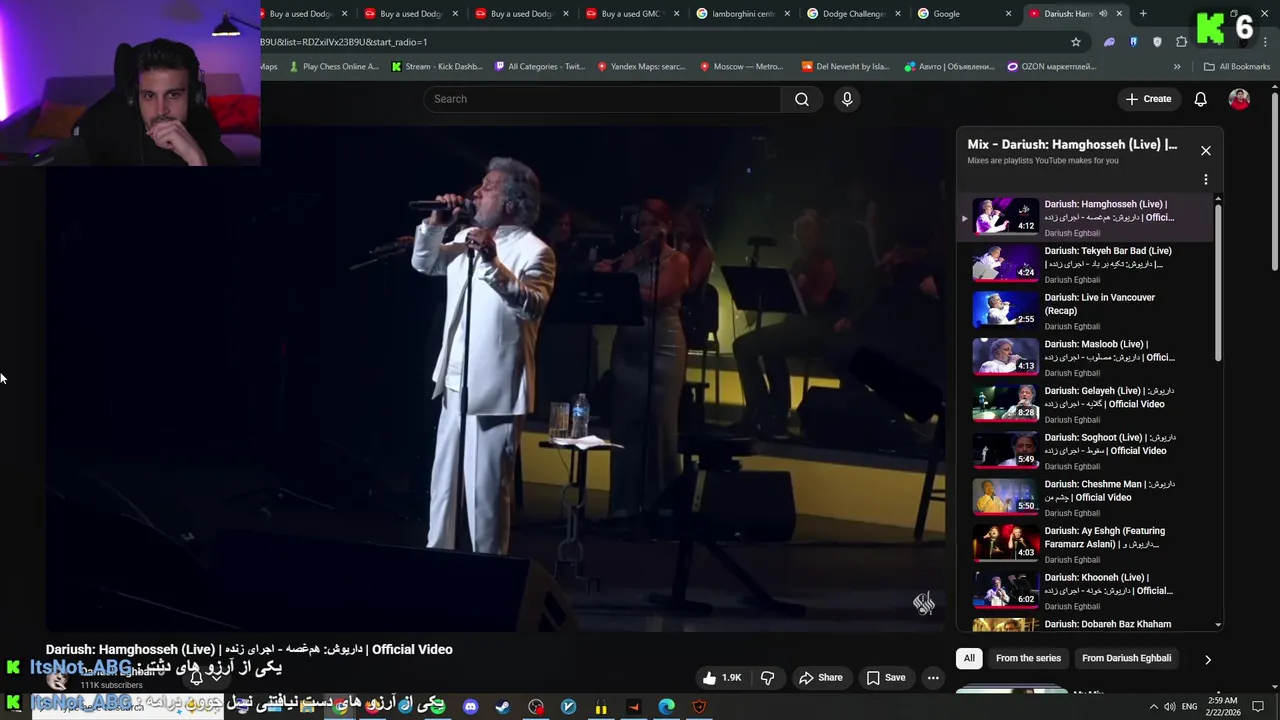1280x720 pixels.
Task: Select the From the series chip
Action: click(1028, 658)
